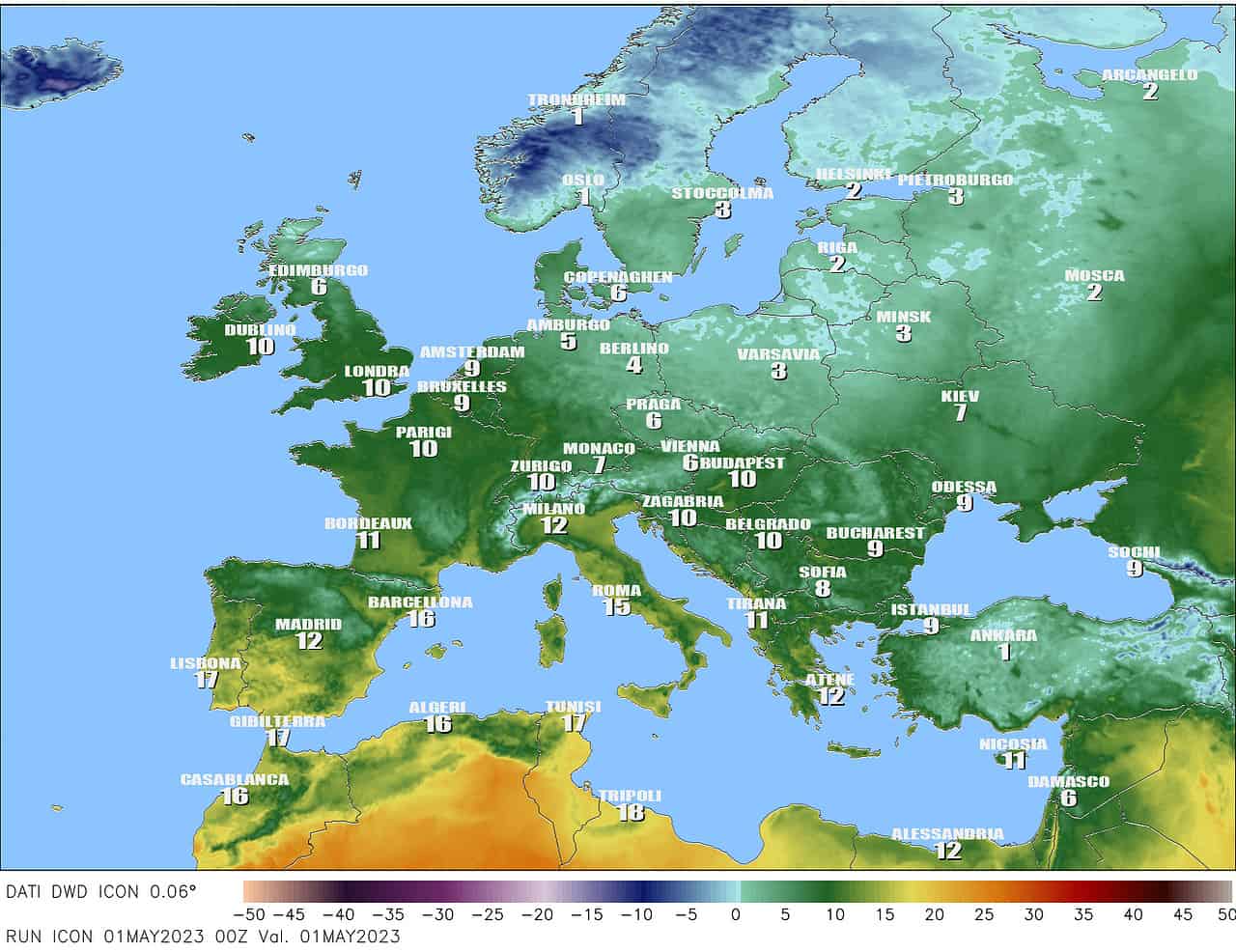Screen dimensions: 1236x952
Task: Click the PIETROBURGO city label
Action: pyautogui.click(x=955, y=180)
